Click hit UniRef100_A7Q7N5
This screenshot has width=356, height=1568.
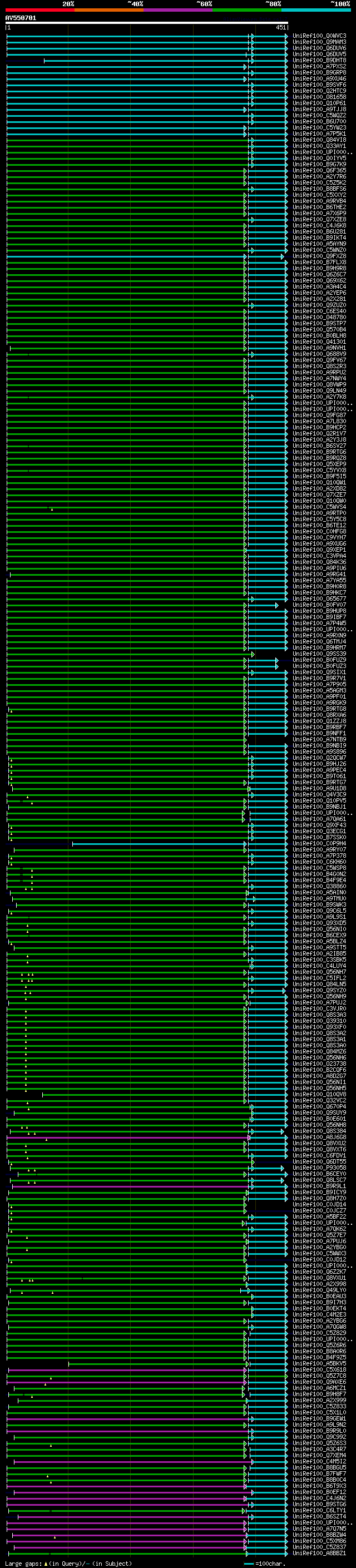point(319,1529)
